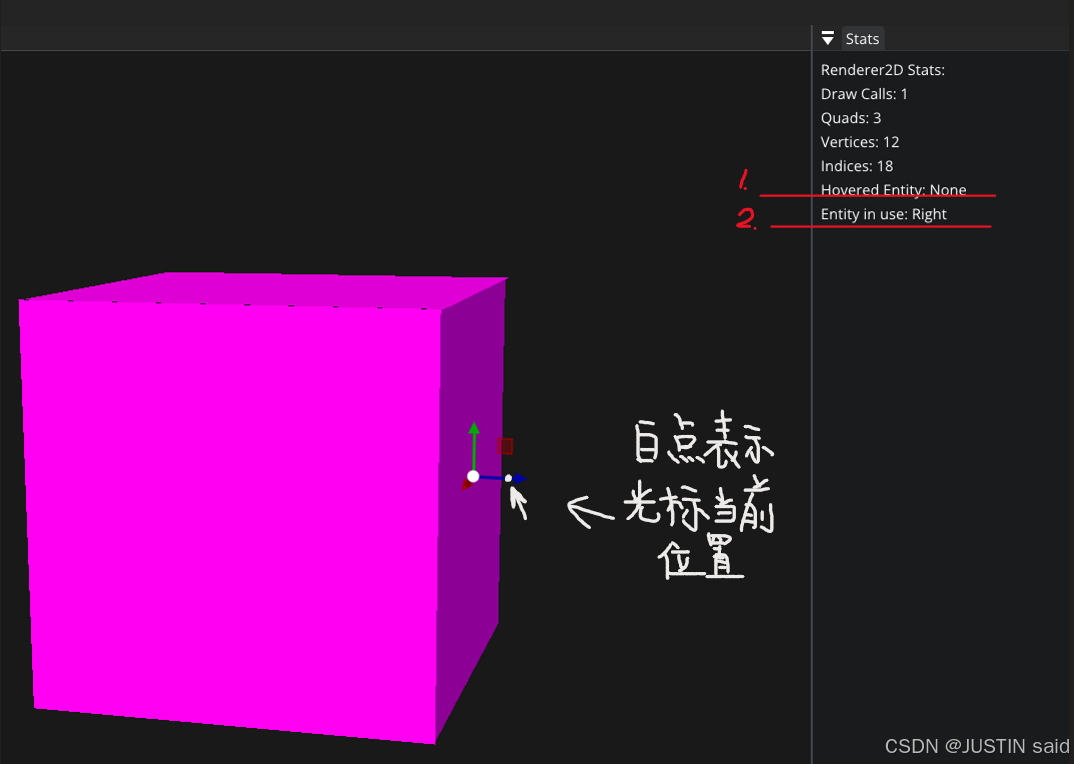Click the red square plane handle

[x=506, y=446]
